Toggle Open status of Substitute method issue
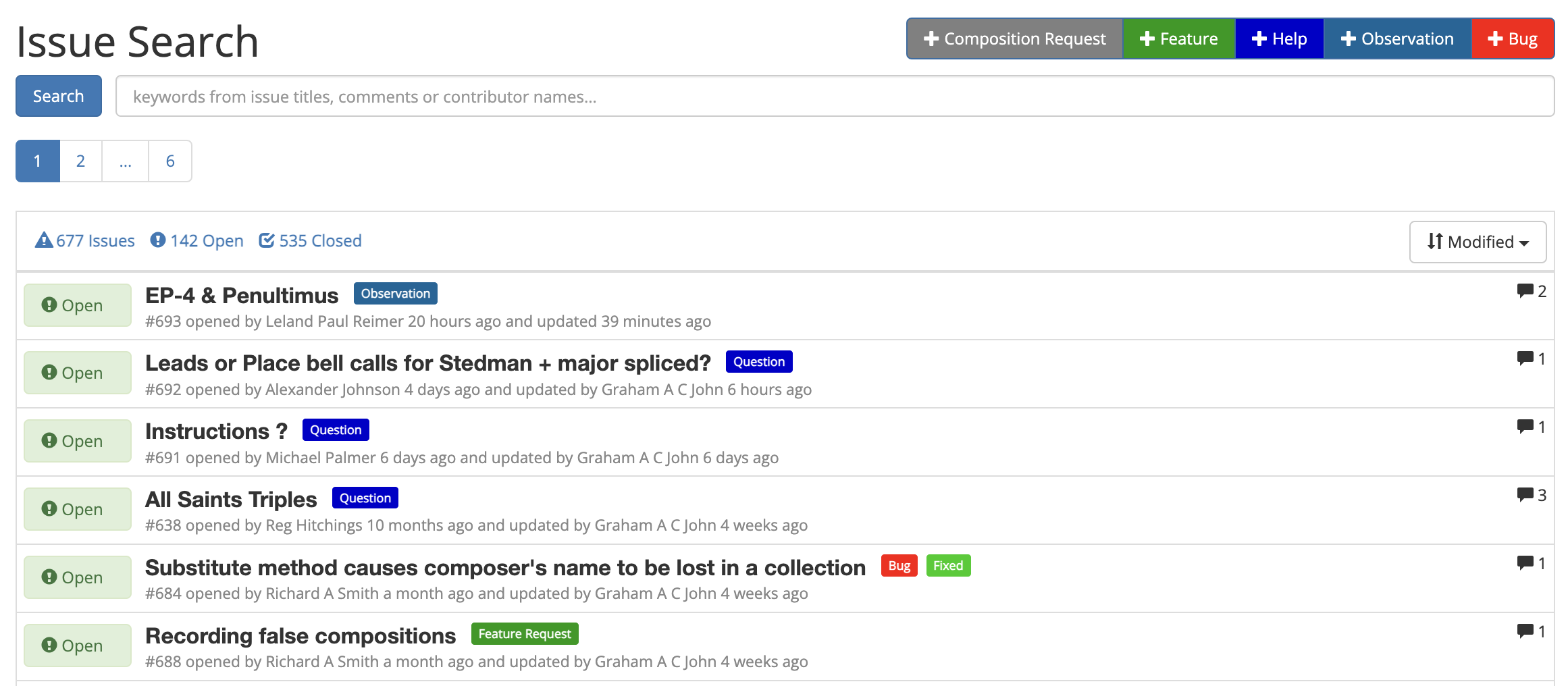The width and height of the screenshot is (1568, 686). (x=78, y=577)
